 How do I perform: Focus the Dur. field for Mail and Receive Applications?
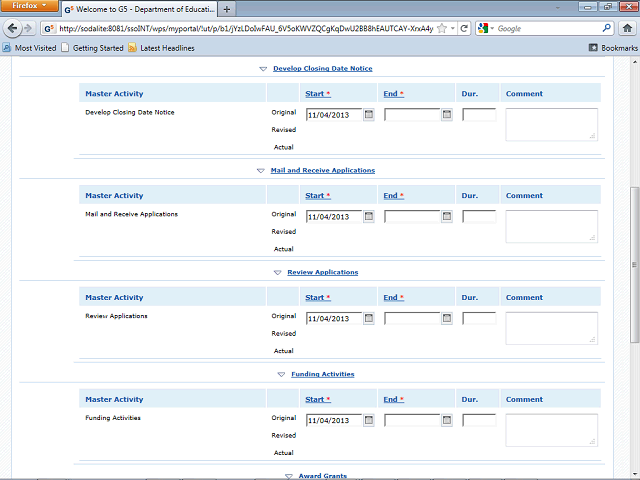pos(479,216)
